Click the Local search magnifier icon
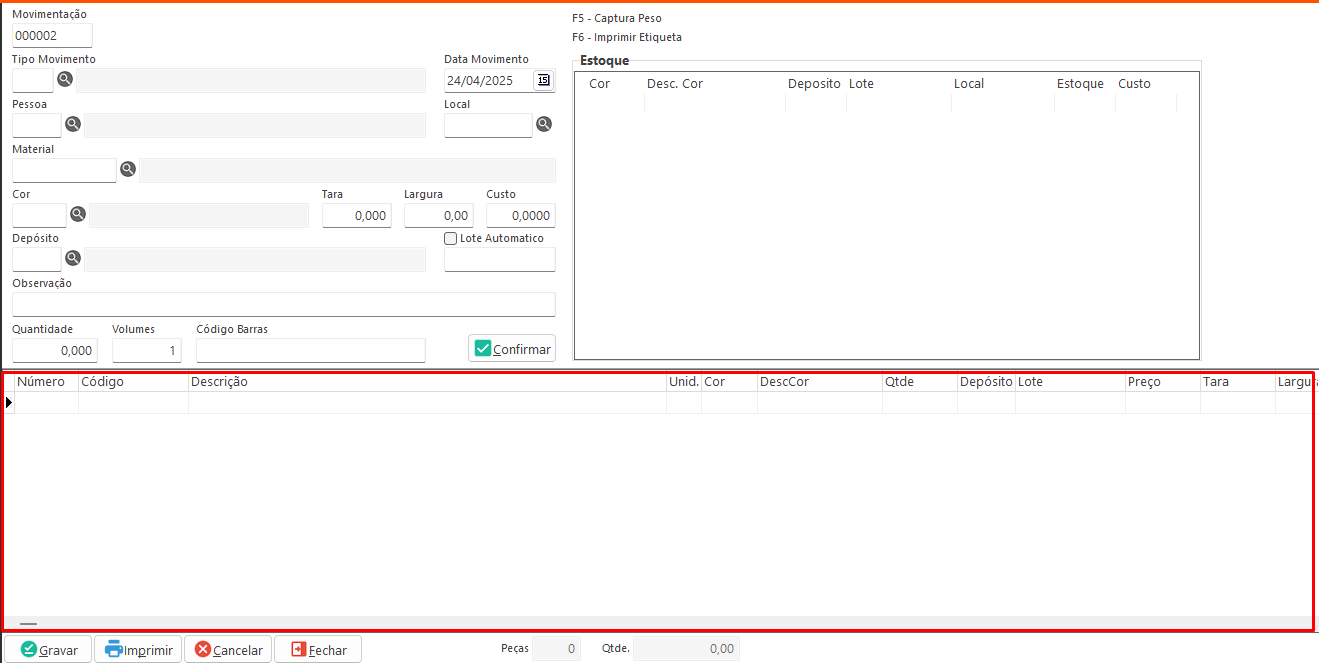This screenshot has width=1319, height=663. pos(544,125)
